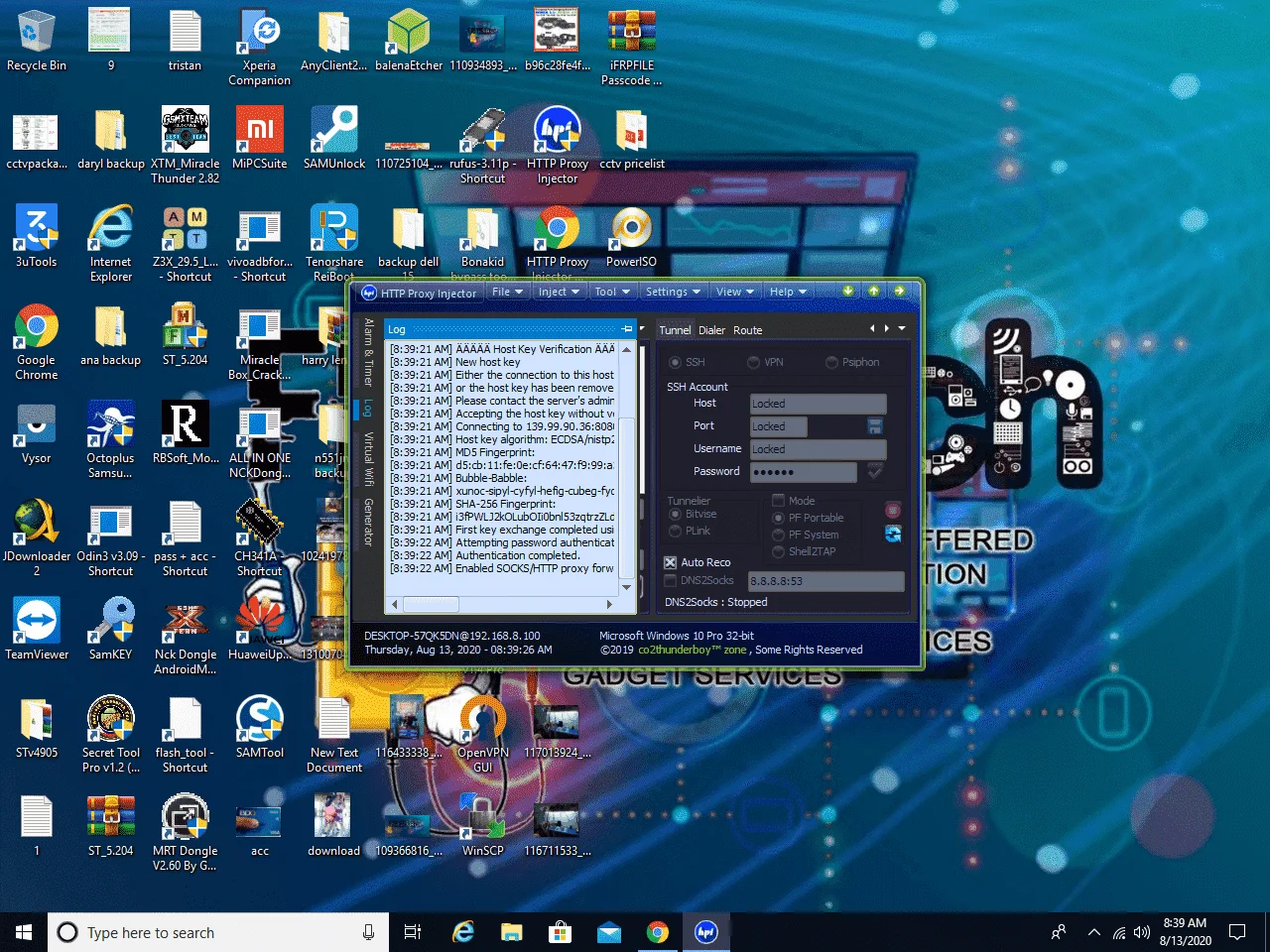Image resolution: width=1270 pixels, height=952 pixels.
Task: Click the red stop icon in Tunnel panel
Action: coord(893,511)
